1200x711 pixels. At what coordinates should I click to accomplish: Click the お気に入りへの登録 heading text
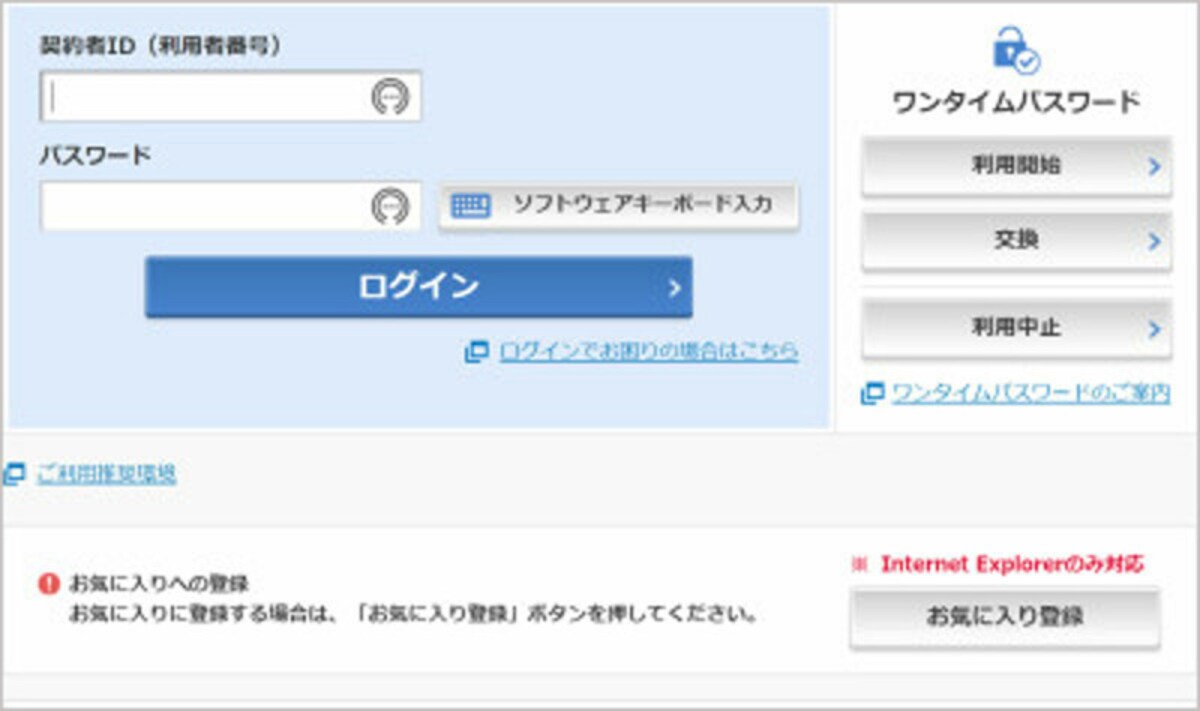pos(159,583)
